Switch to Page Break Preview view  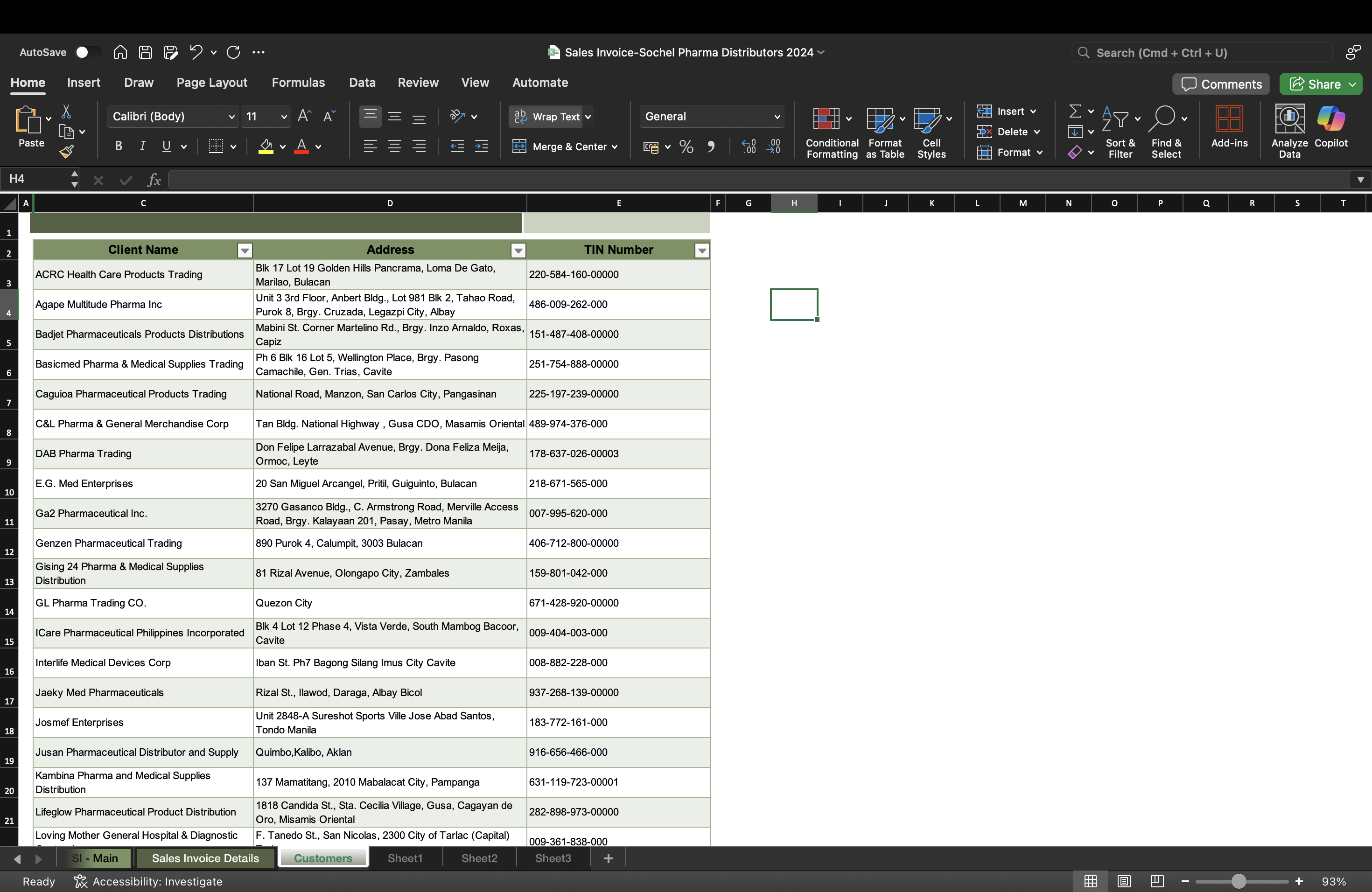point(1157,882)
